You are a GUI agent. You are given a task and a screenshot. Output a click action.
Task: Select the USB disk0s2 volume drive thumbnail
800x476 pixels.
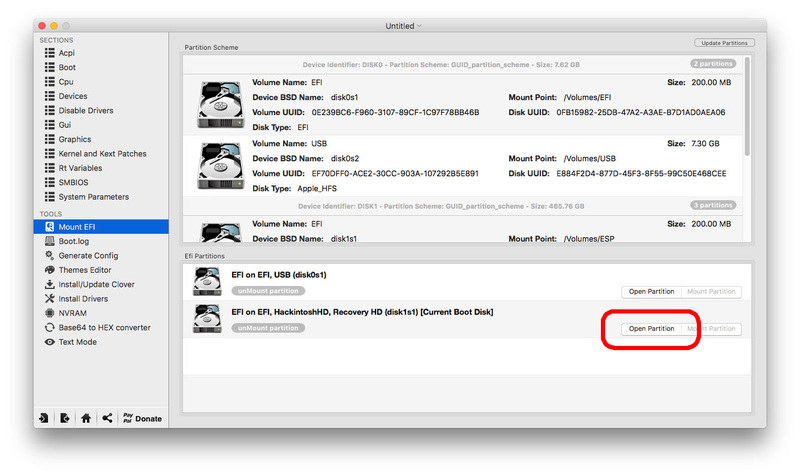click(220, 166)
